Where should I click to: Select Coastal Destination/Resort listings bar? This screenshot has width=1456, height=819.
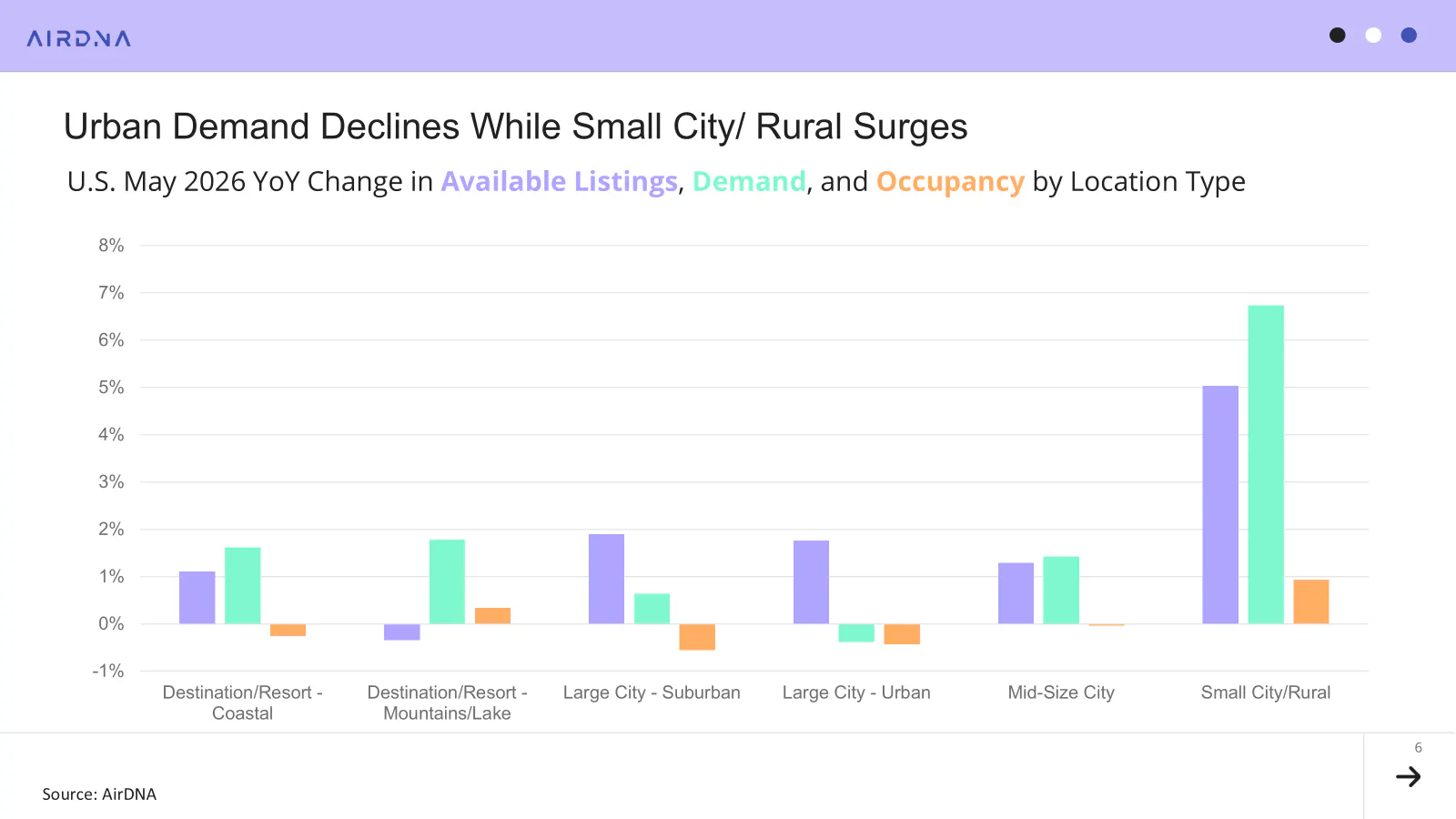coord(197,598)
